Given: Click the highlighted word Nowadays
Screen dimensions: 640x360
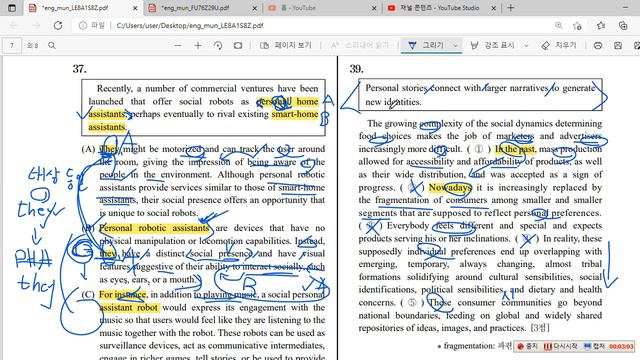Looking at the screenshot, I should 450,187.
